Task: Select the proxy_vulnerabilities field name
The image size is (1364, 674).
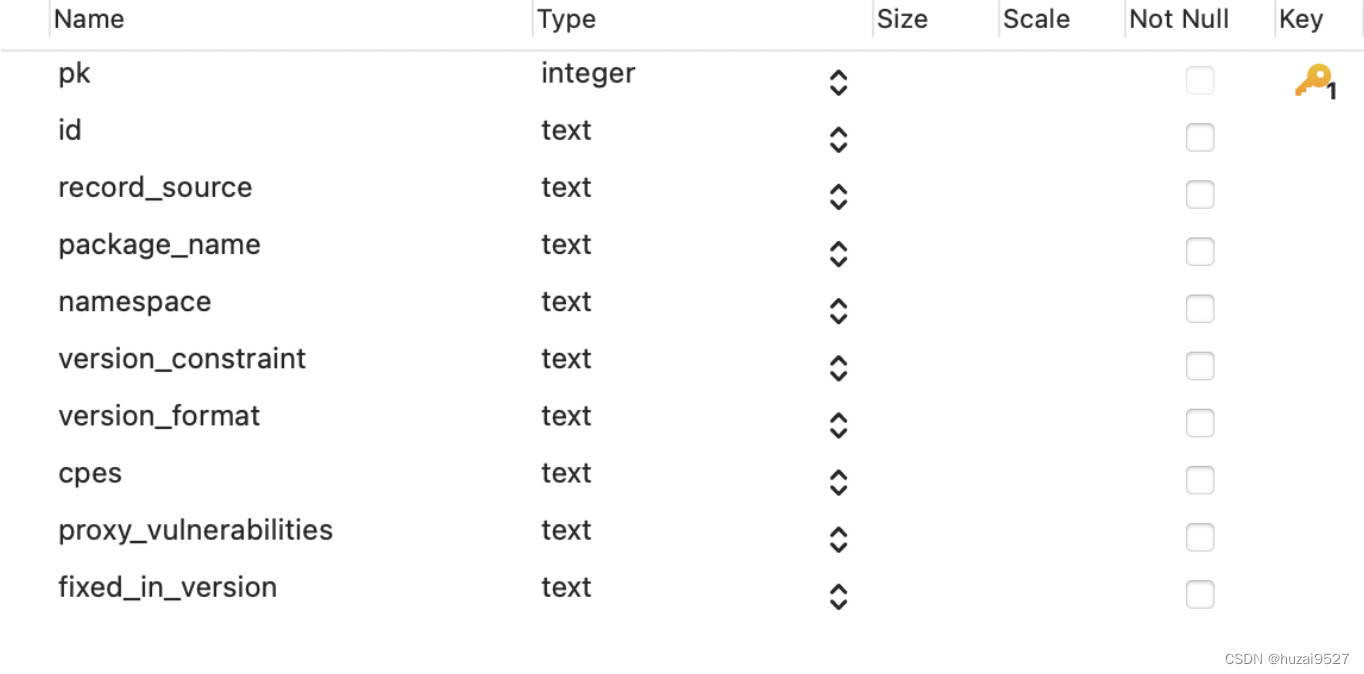Action: click(x=195, y=530)
